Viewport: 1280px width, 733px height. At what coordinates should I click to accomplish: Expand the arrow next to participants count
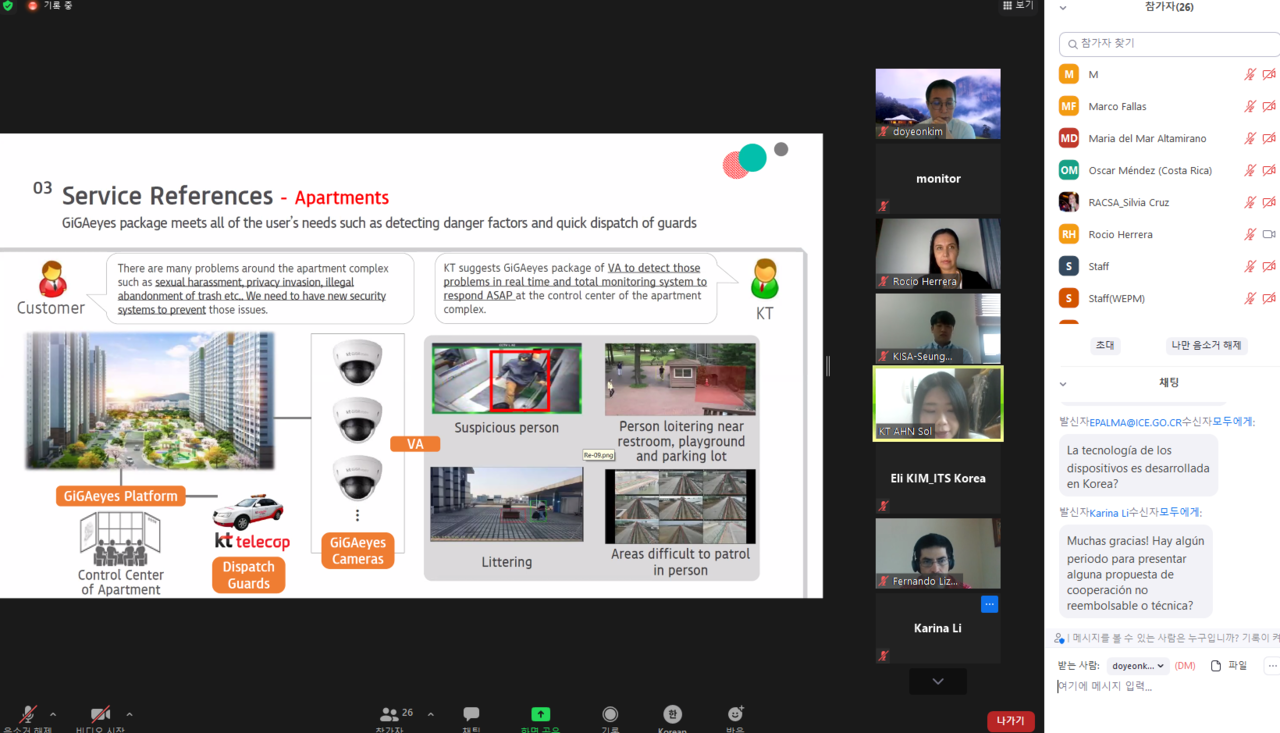(431, 714)
